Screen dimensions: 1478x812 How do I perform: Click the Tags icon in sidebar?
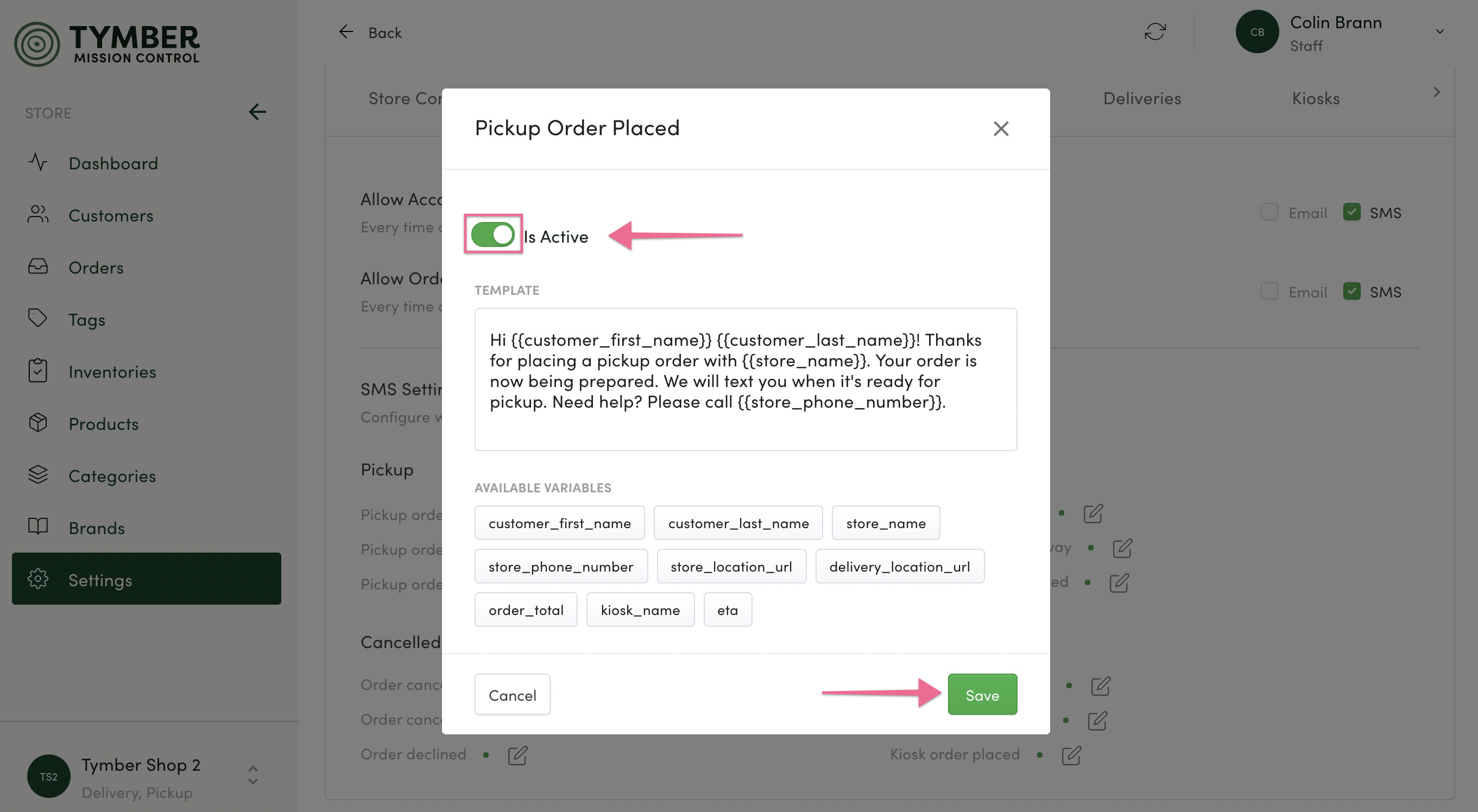38,318
